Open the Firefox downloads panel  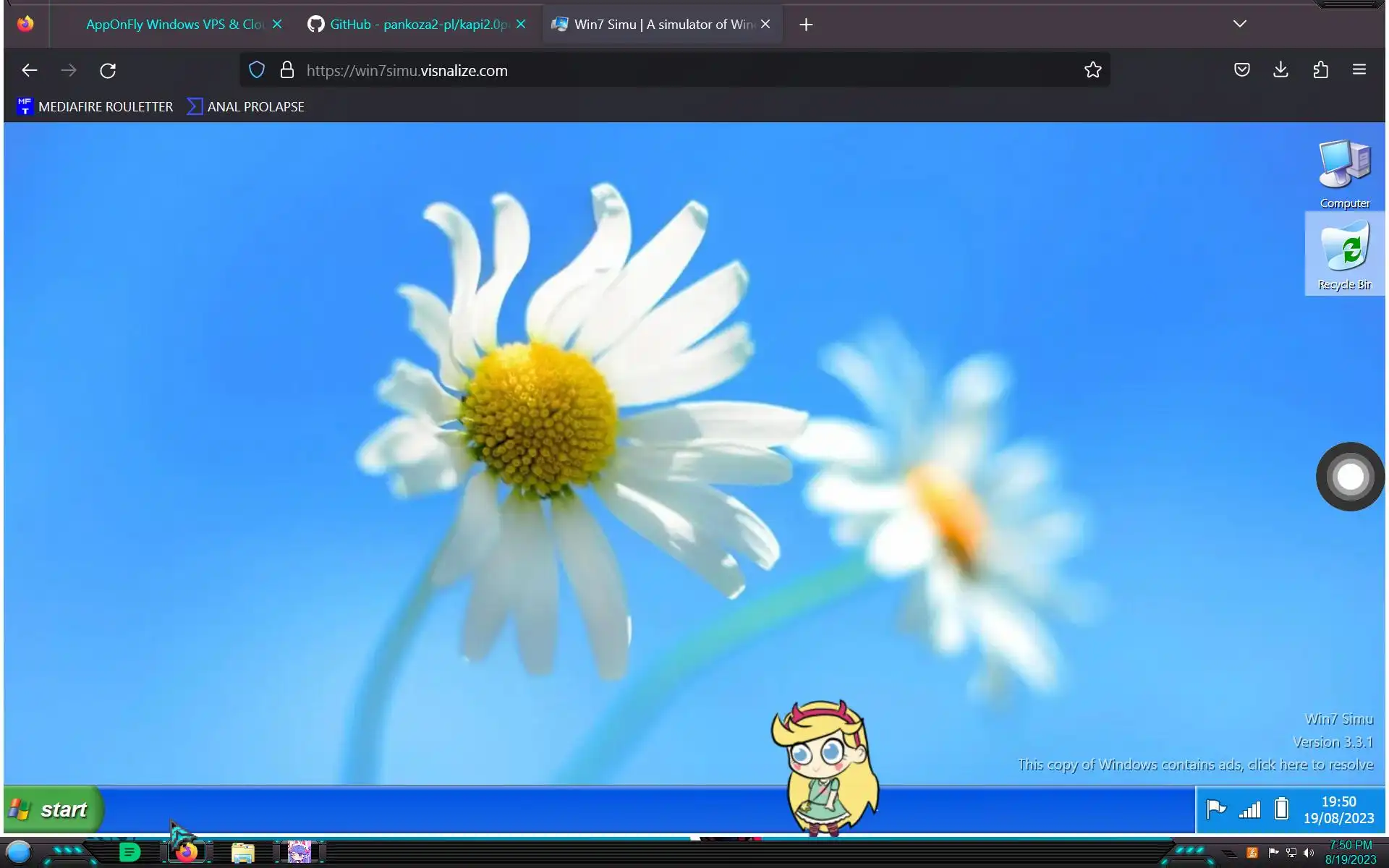1280,70
